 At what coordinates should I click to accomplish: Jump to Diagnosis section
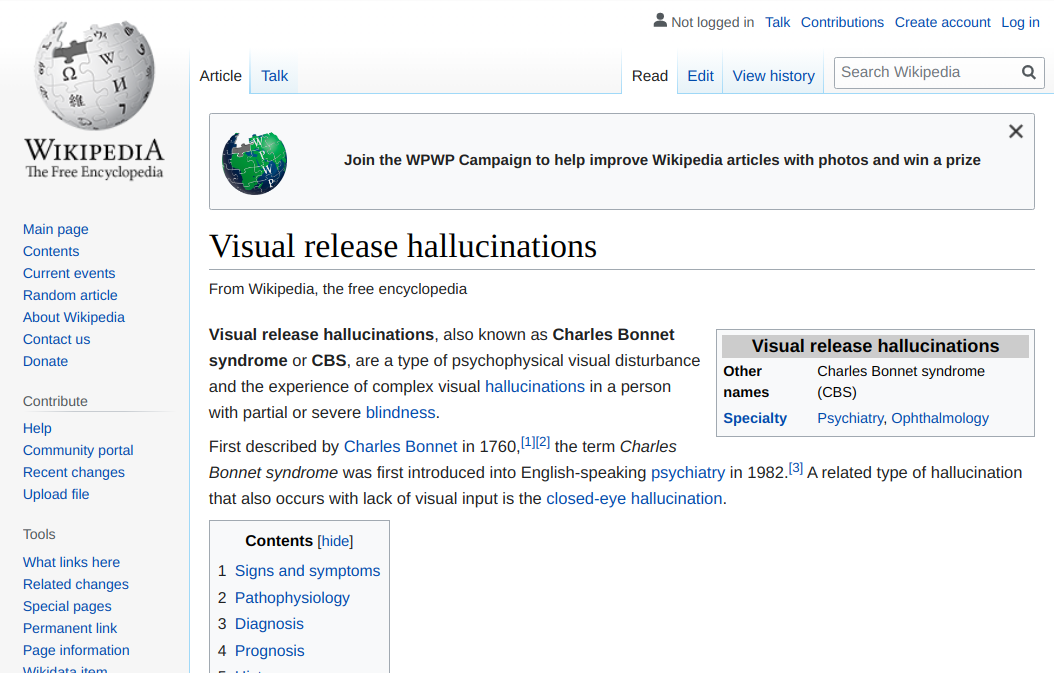tap(269, 624)
